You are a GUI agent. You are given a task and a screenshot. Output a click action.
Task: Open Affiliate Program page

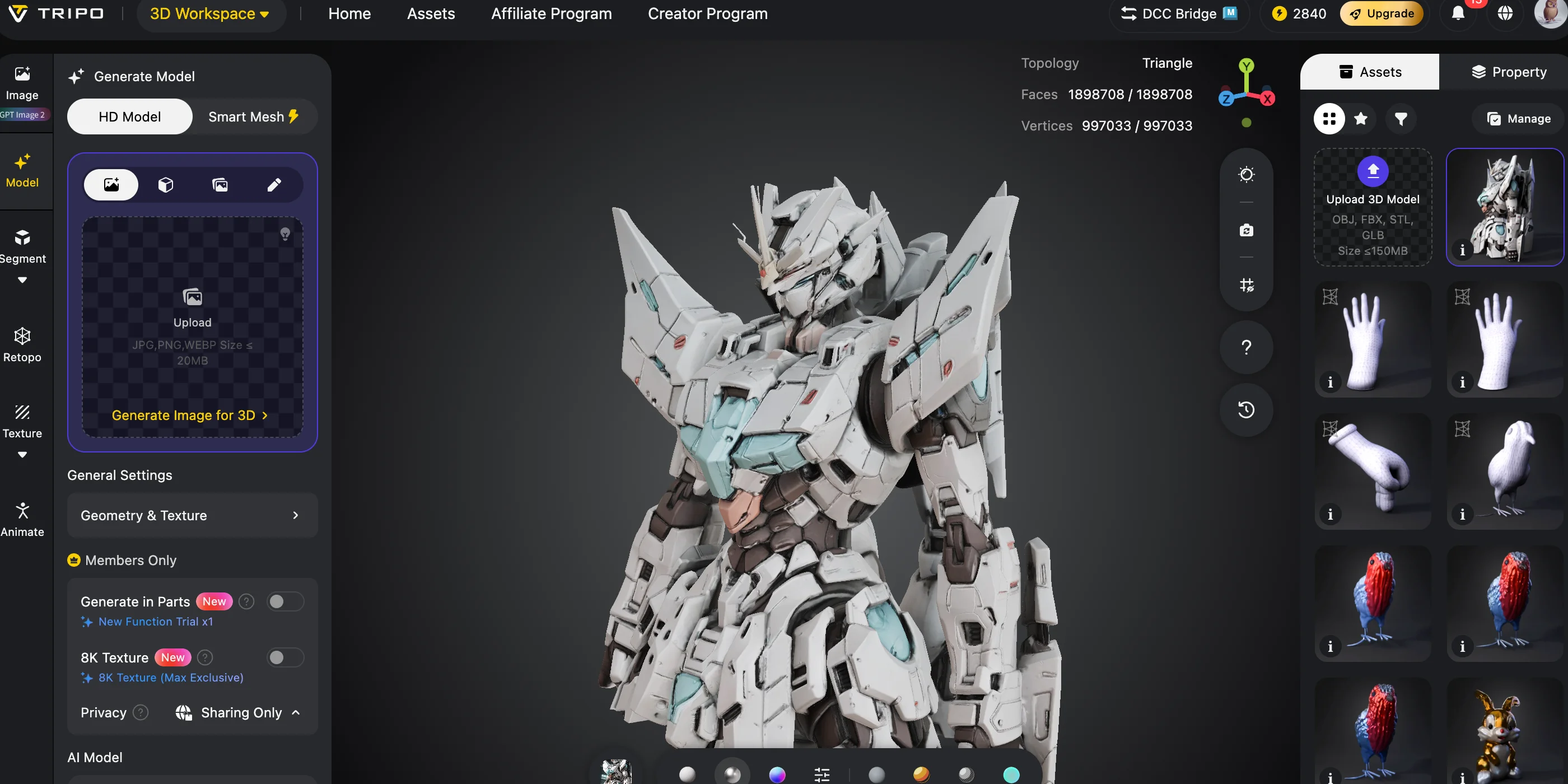pyautogui.click(x=552, y=13)
